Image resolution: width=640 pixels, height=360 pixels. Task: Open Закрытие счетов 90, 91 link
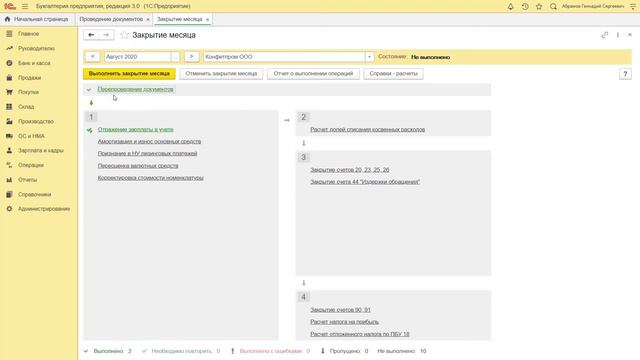340,310
